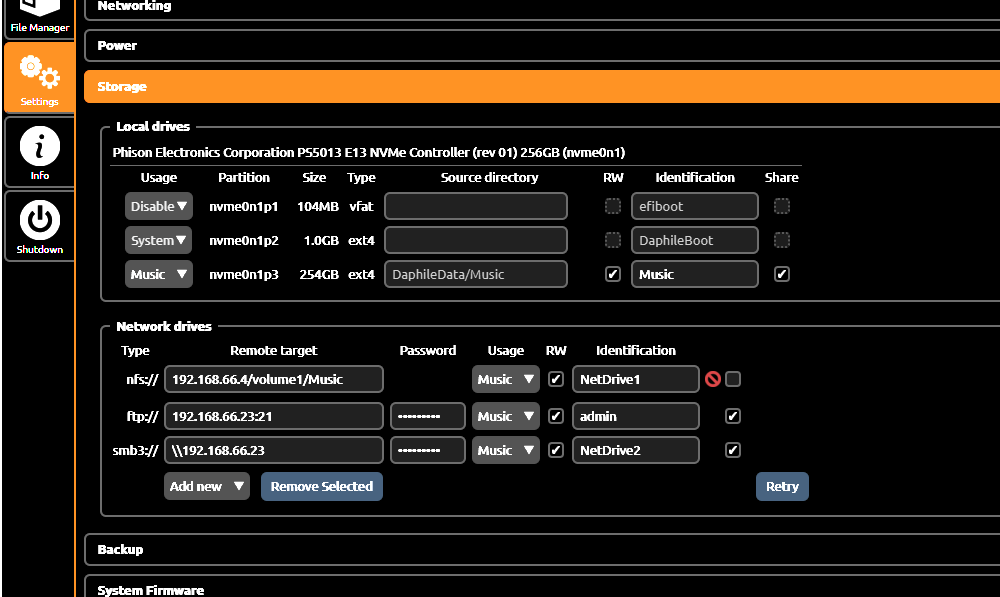Click the Remove Selected button
Screen dimensions: 1000x597
pyautogui.click(x=322, y=487)
